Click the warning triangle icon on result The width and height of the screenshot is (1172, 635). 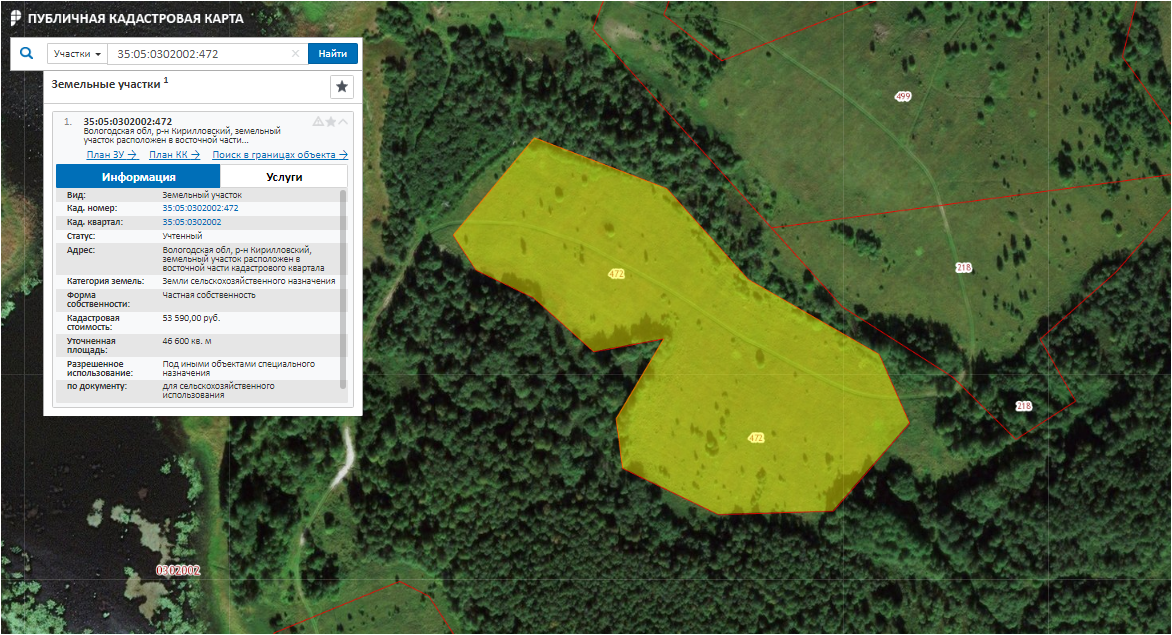(318, 121)
